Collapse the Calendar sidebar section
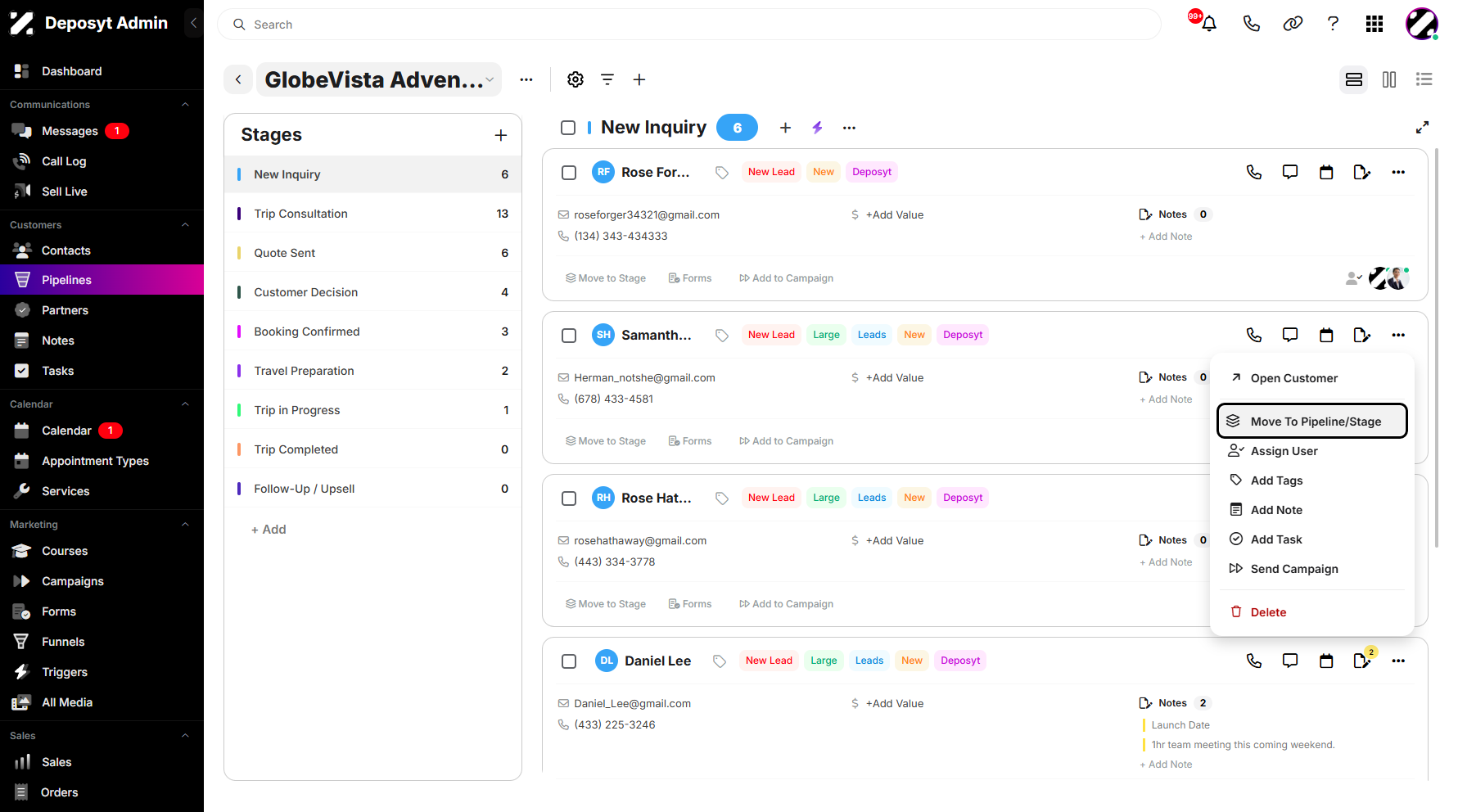This screenshot has height=812, width=1458. tap(185, 404)
